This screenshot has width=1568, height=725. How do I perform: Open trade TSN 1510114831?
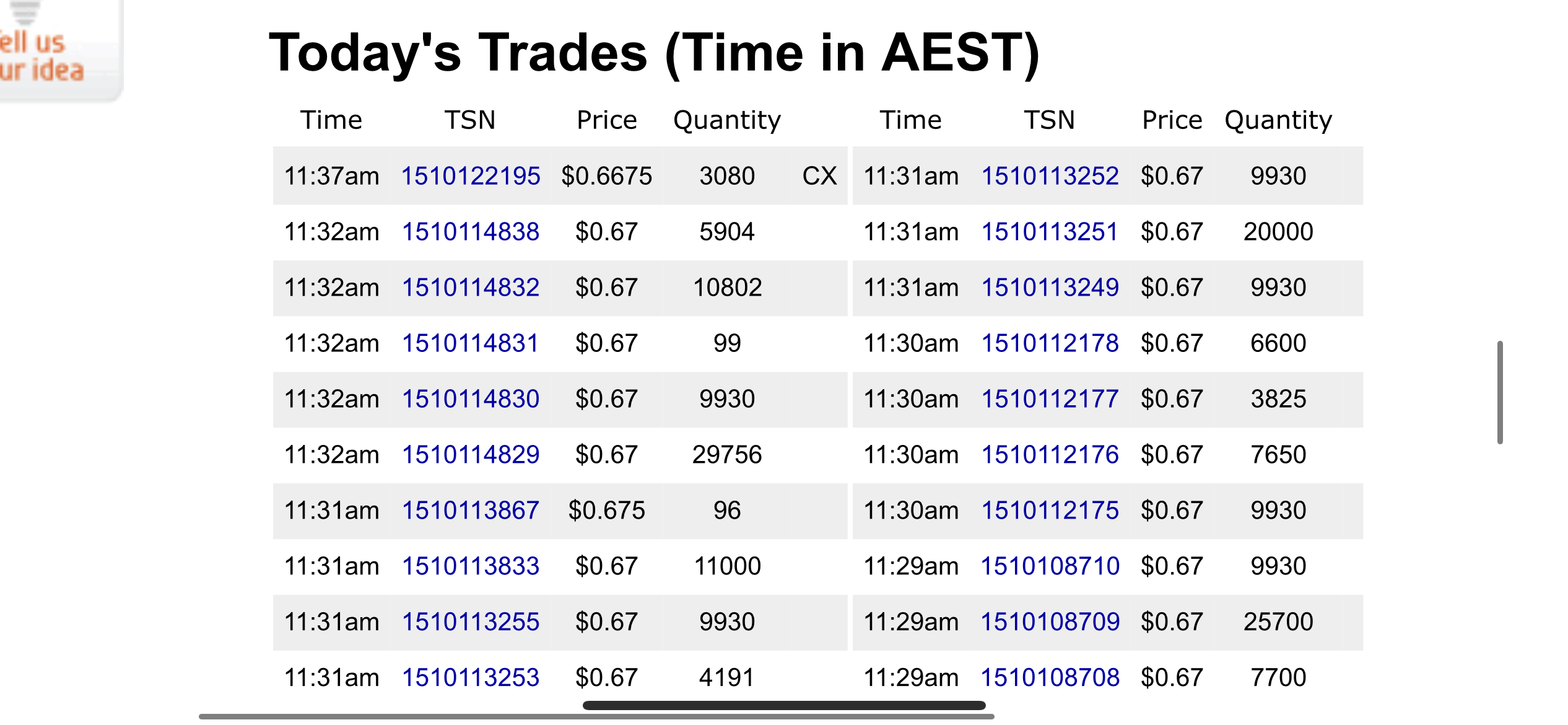coord(471,343)
